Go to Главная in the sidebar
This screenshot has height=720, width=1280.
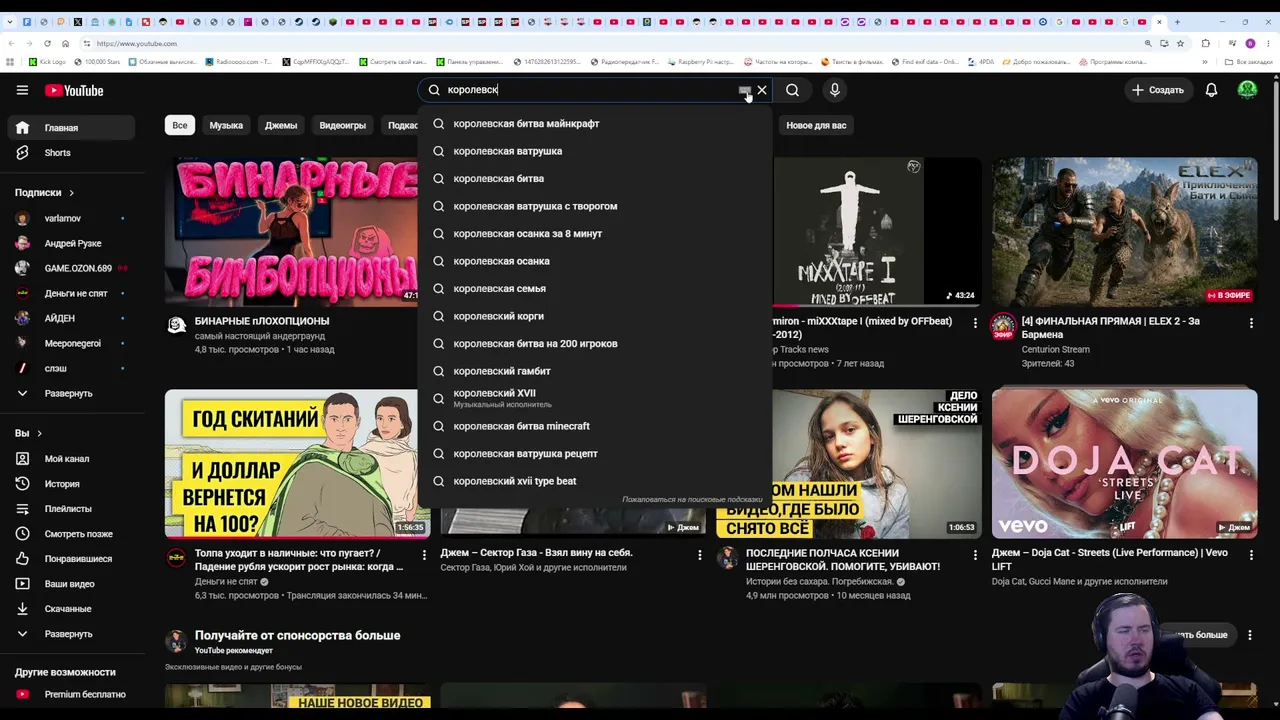[72, 128]
